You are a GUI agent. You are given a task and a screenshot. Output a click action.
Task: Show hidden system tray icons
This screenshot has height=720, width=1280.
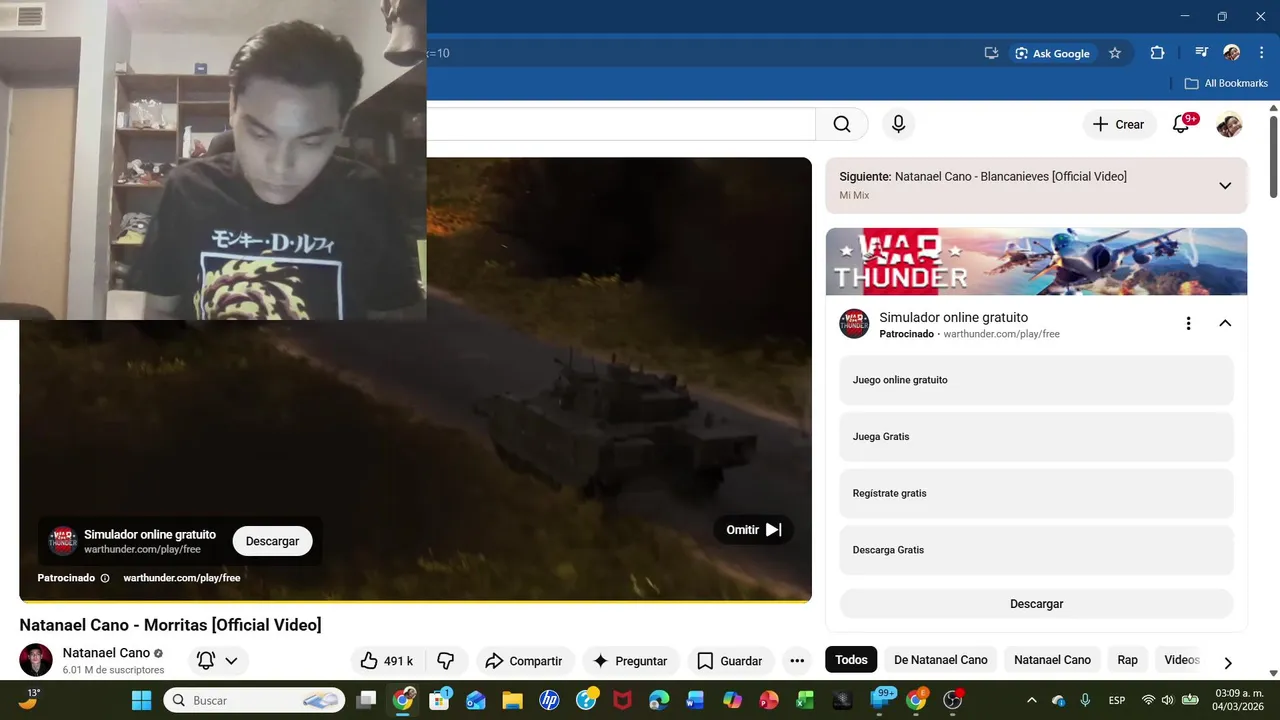coord(1033,700)
